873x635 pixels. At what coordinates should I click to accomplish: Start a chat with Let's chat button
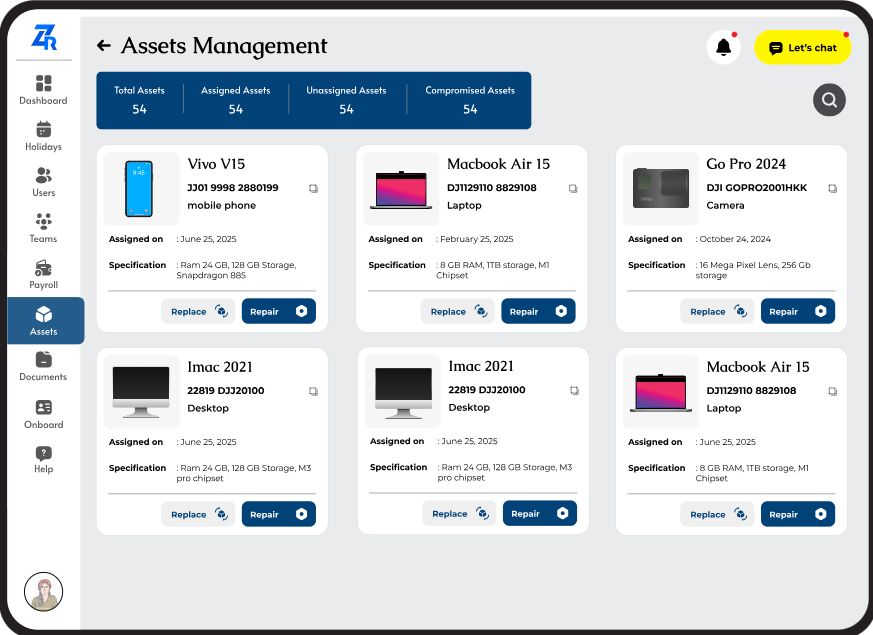(802, 47)
